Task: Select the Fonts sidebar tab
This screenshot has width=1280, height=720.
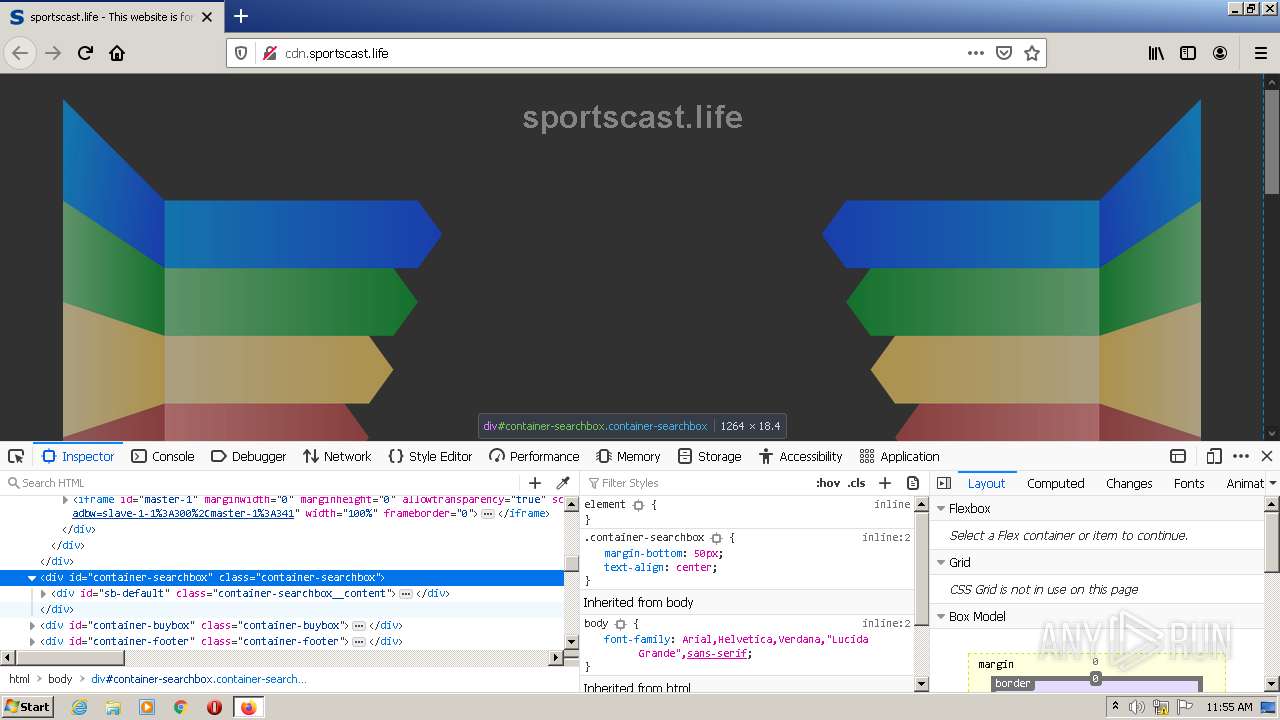Action: [x=1189, y=483]
